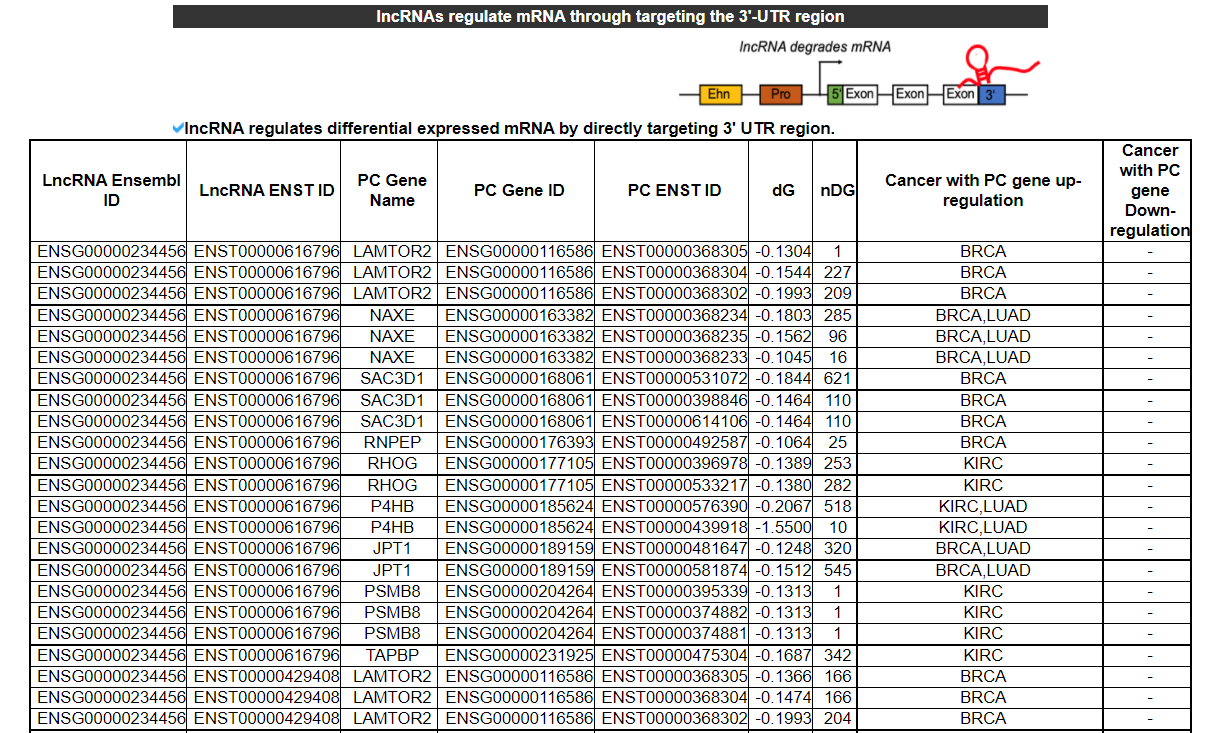Click the green 5' box in diagram
Screen dimensions: 1223x733
(836, 94)
